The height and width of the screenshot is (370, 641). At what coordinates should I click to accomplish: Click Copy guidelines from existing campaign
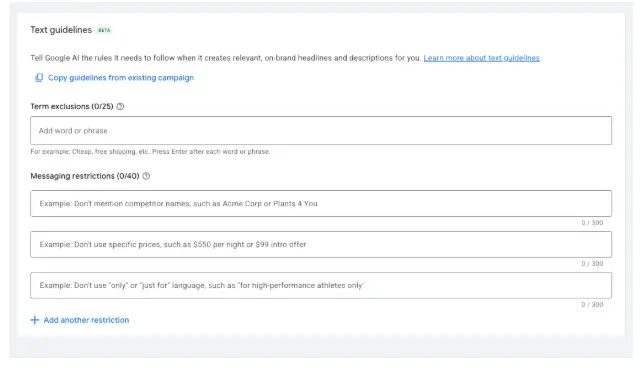coord(121,78)
